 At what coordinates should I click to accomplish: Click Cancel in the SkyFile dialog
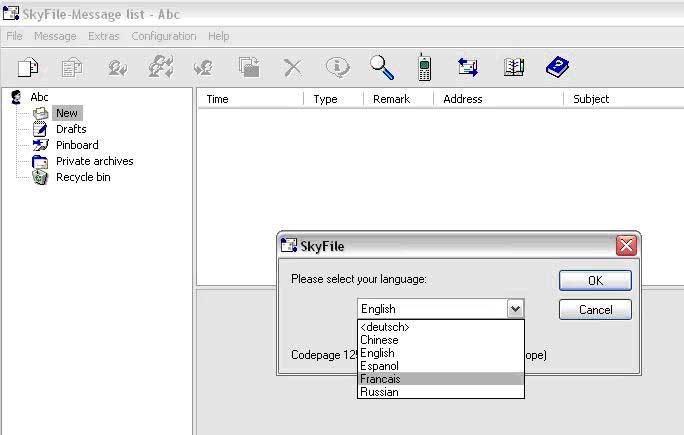tap(595, 309)
